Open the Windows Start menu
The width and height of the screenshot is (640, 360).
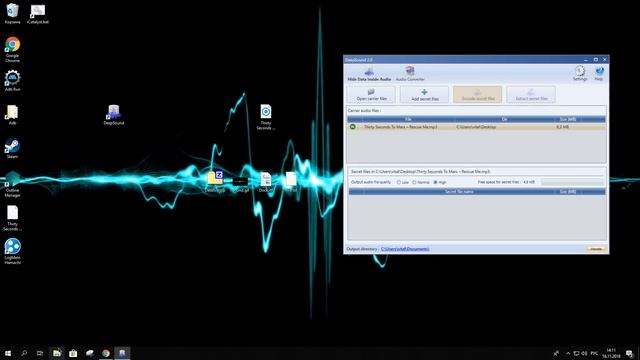pyautogui.click(x=8, y=353)
